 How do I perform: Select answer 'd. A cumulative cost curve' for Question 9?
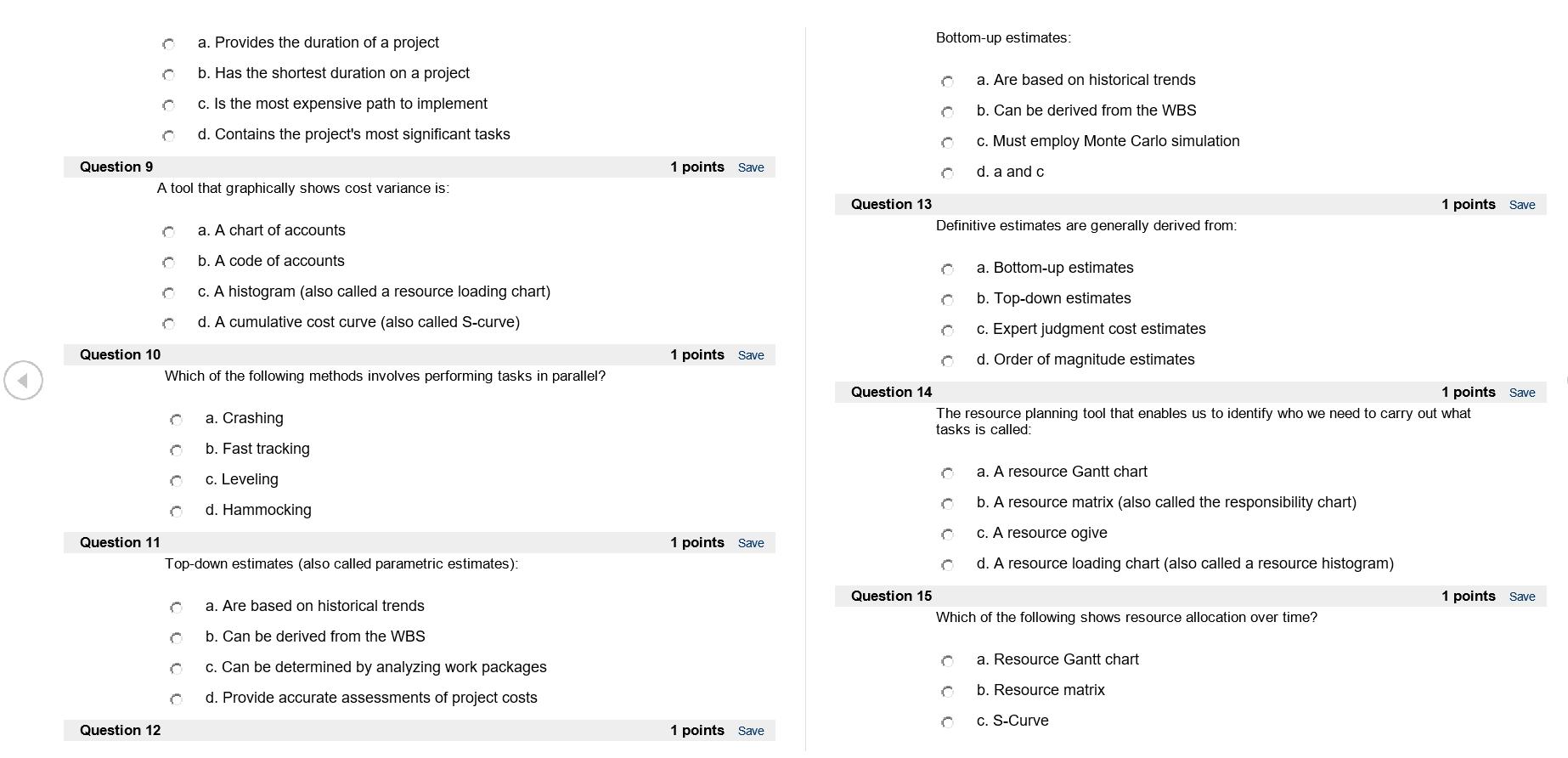pos(167,324)
